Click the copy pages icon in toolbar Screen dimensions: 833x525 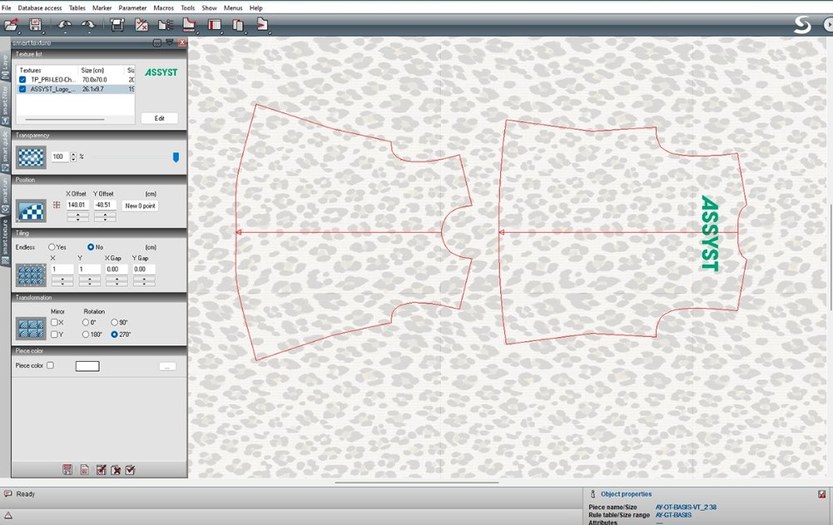coord(238,24)
